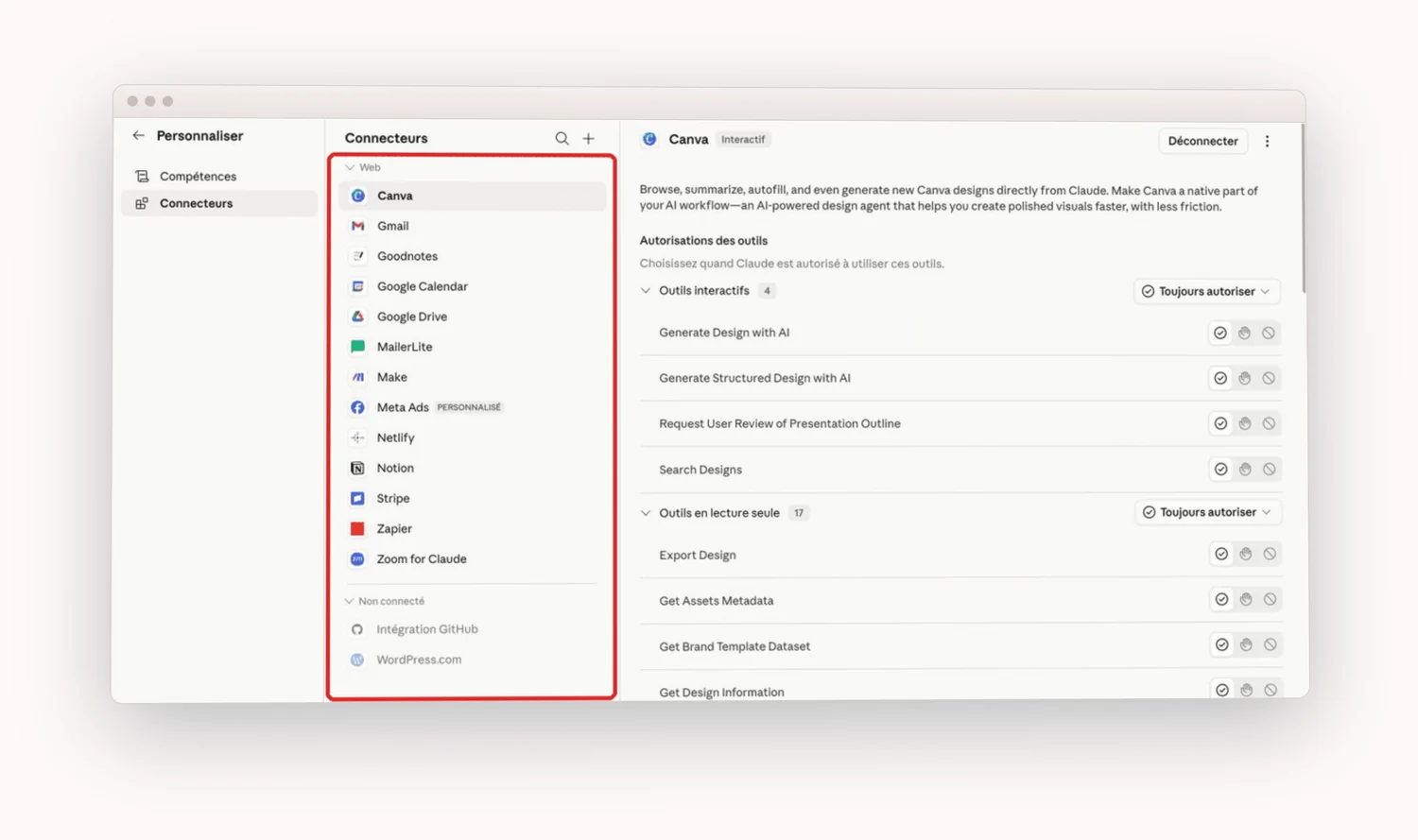
Task: Click the Google Drive icon
Action: click(357, 317)
